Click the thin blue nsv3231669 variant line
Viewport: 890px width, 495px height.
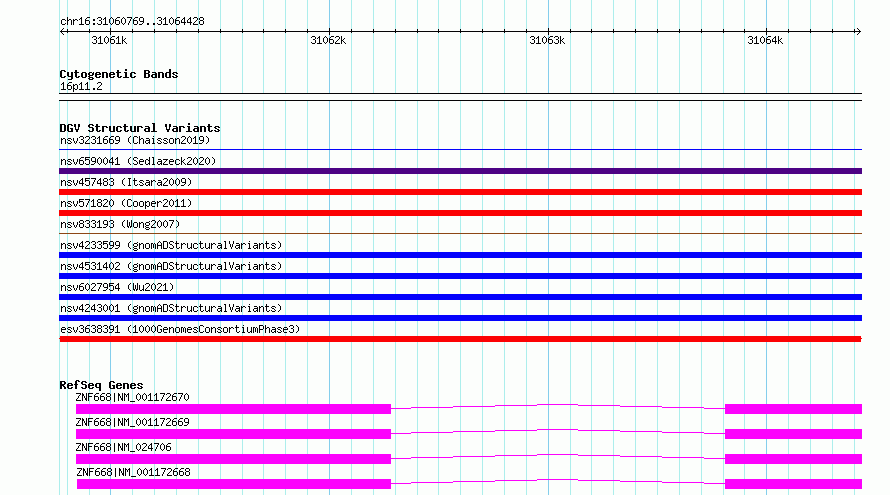(x=460, y=150)
